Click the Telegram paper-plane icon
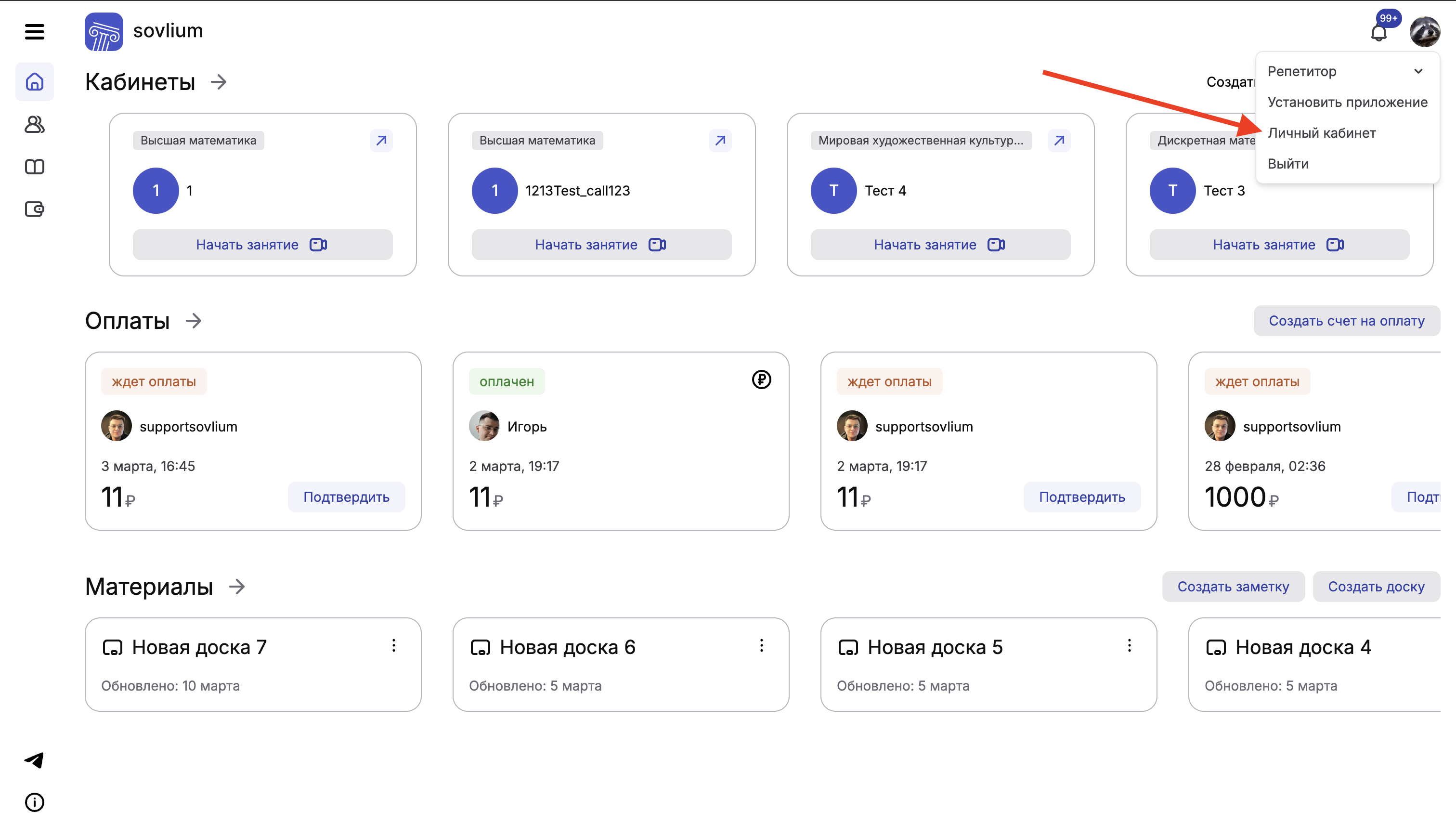This screenshot has width=1456, height=837. coord(35,760)
